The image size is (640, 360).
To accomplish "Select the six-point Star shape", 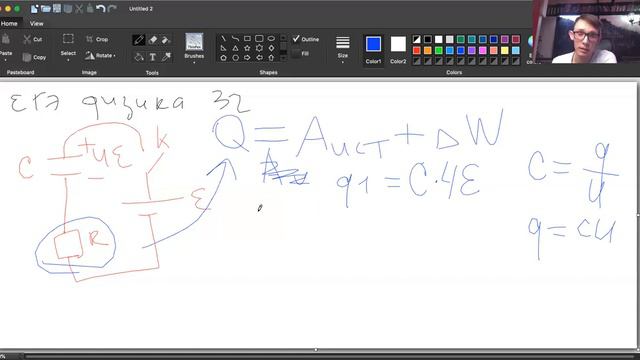I will [259, 48].
